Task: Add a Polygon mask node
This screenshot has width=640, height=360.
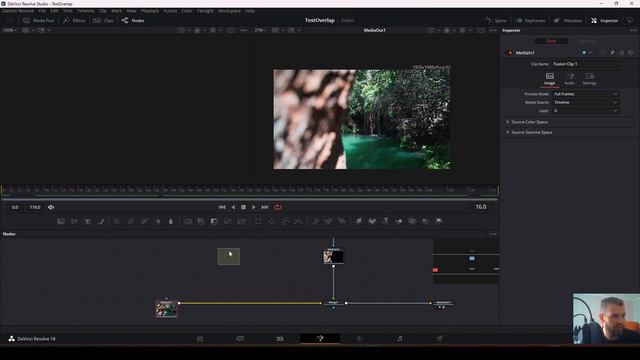Action: pyautogui.click(x=285, y=221)
